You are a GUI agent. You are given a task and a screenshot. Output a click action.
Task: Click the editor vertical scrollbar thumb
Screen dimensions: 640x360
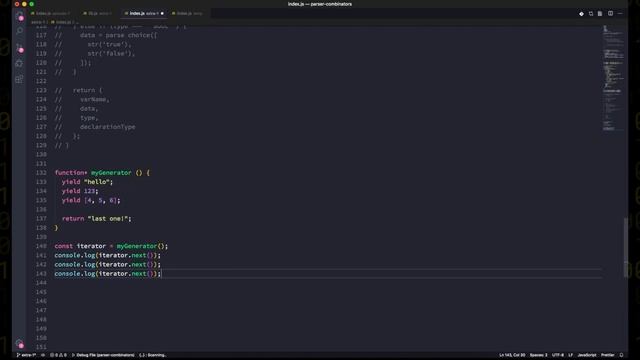tap(626, 248)
